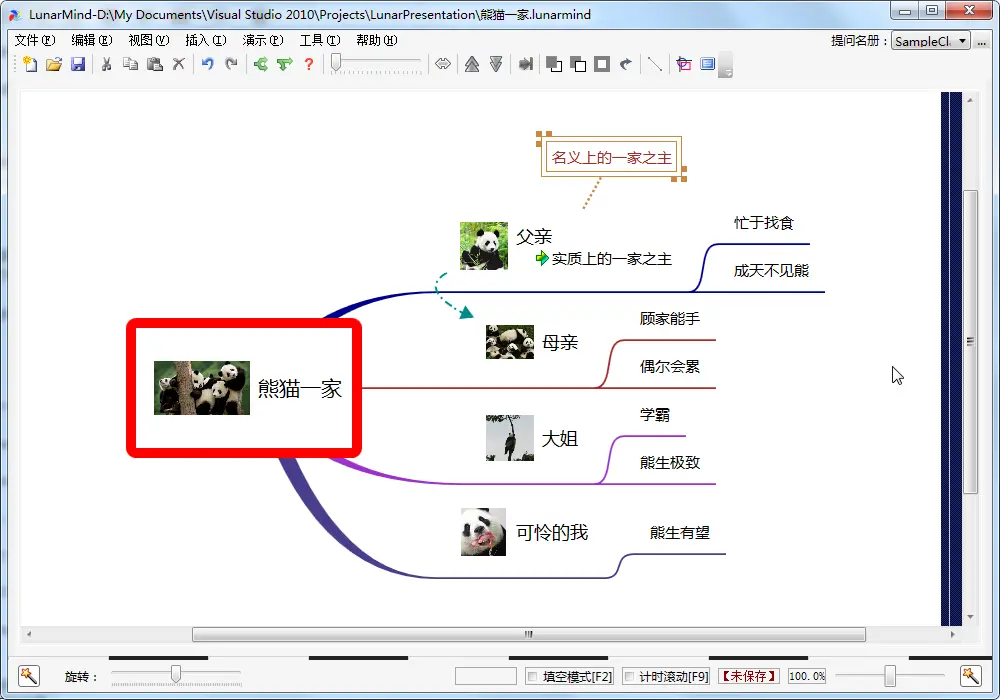Click the diagonal line tool icon
The width and height of the screenshot is (1000, 700).
point(654,64)
